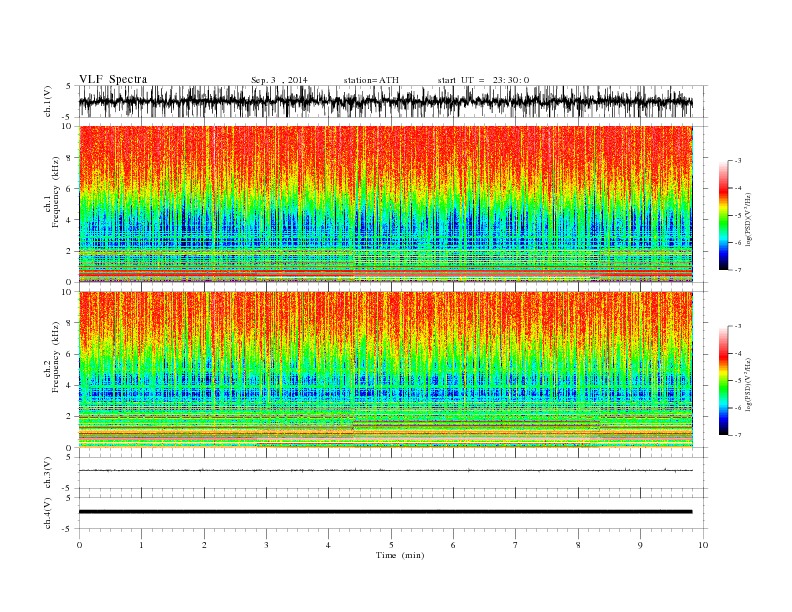
Task: Click the "start UT = 23:30:0" header text
Action: 483,80
